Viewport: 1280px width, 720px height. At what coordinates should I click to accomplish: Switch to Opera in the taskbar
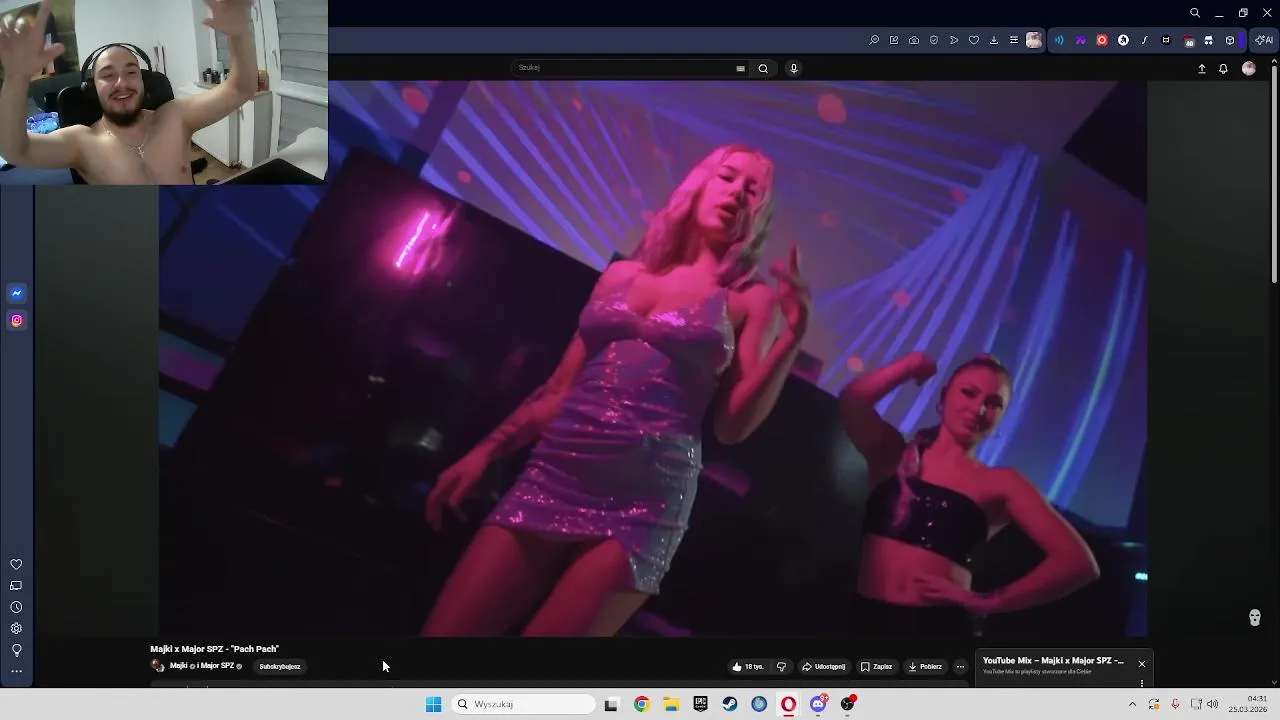pyautogui.click(x=789, y=704)
